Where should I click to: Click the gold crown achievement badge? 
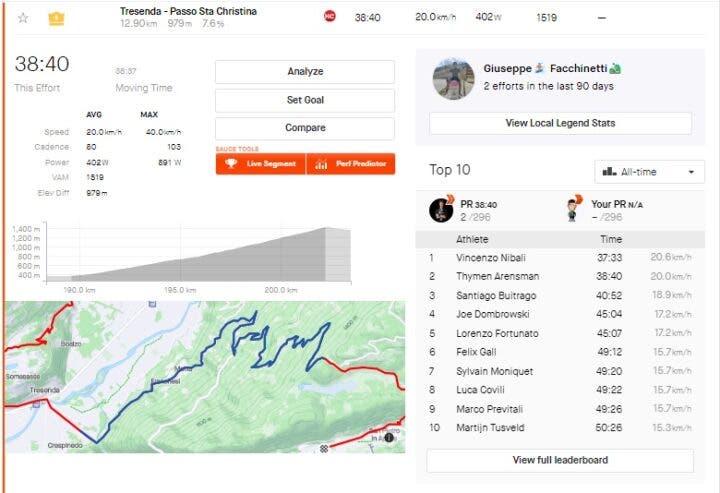(56, 17)
